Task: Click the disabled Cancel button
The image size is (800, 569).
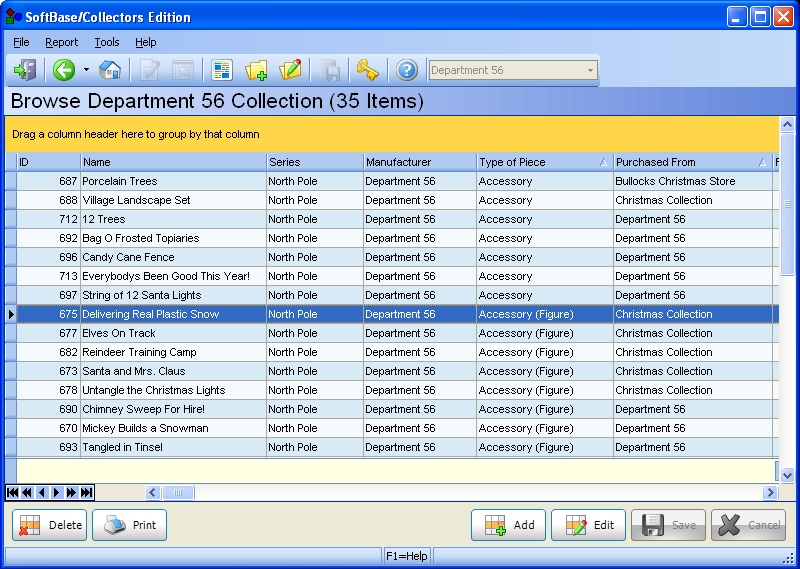Action: pos(748,525)
